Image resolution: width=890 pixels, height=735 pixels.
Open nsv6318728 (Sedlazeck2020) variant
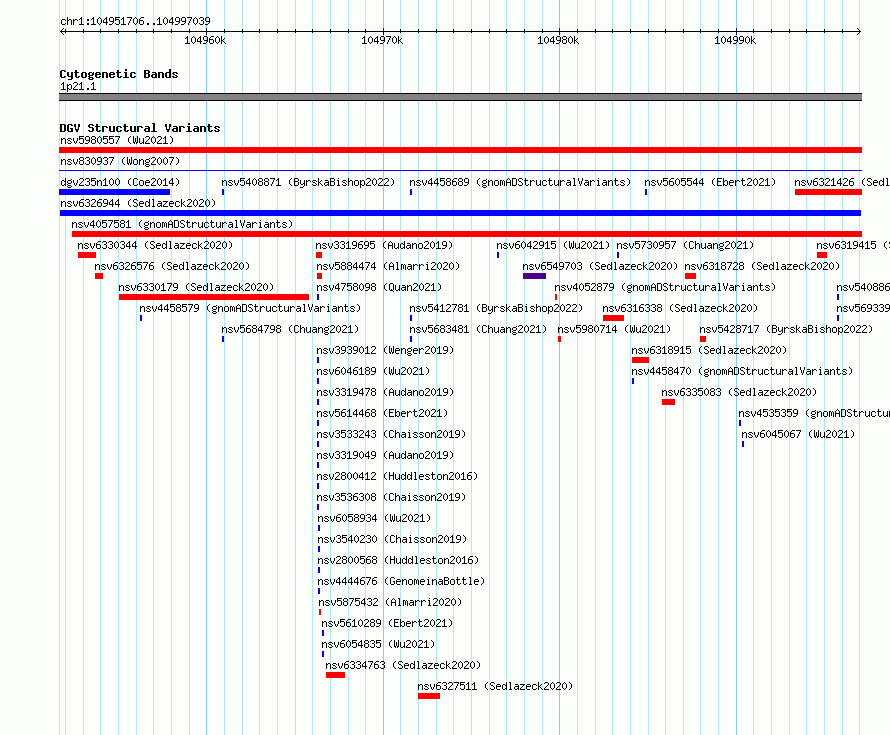[x=762, y=266]
